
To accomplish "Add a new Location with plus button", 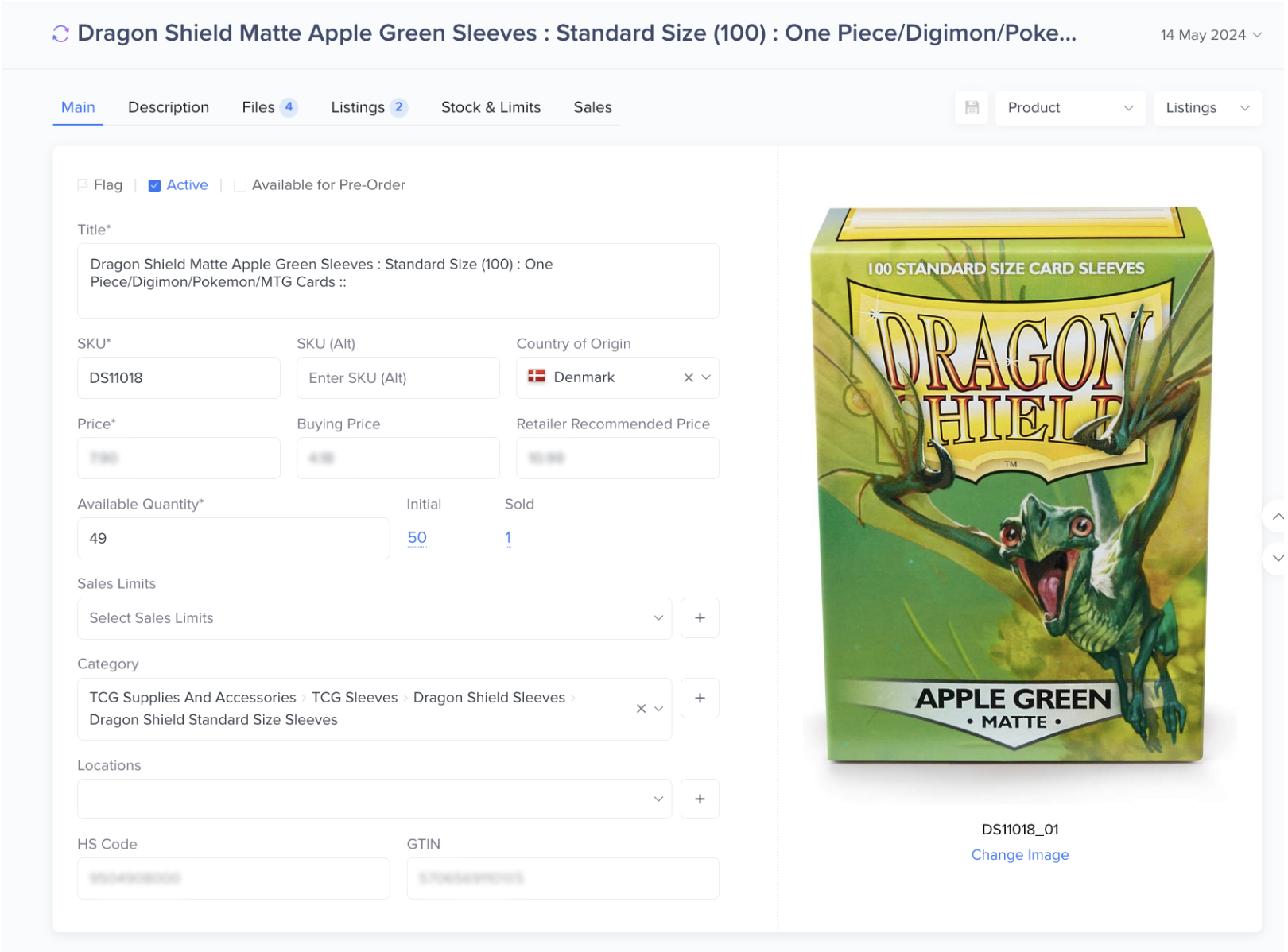I will click(700, 799).
